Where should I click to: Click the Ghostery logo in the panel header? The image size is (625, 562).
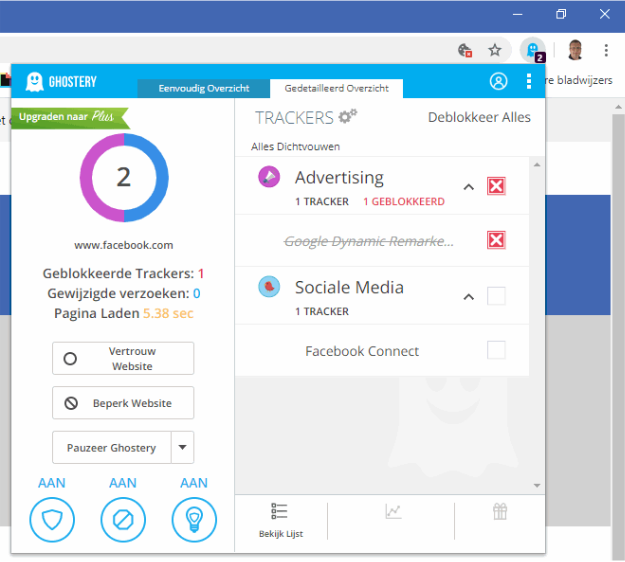pos(61,82)
